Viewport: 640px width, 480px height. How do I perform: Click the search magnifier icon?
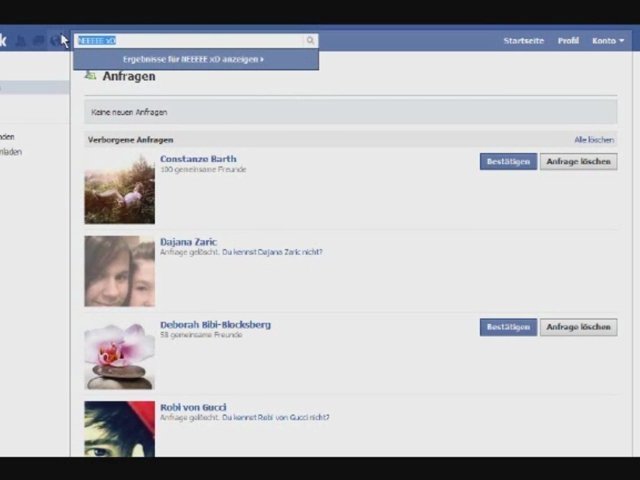click(x=311, y=41)
